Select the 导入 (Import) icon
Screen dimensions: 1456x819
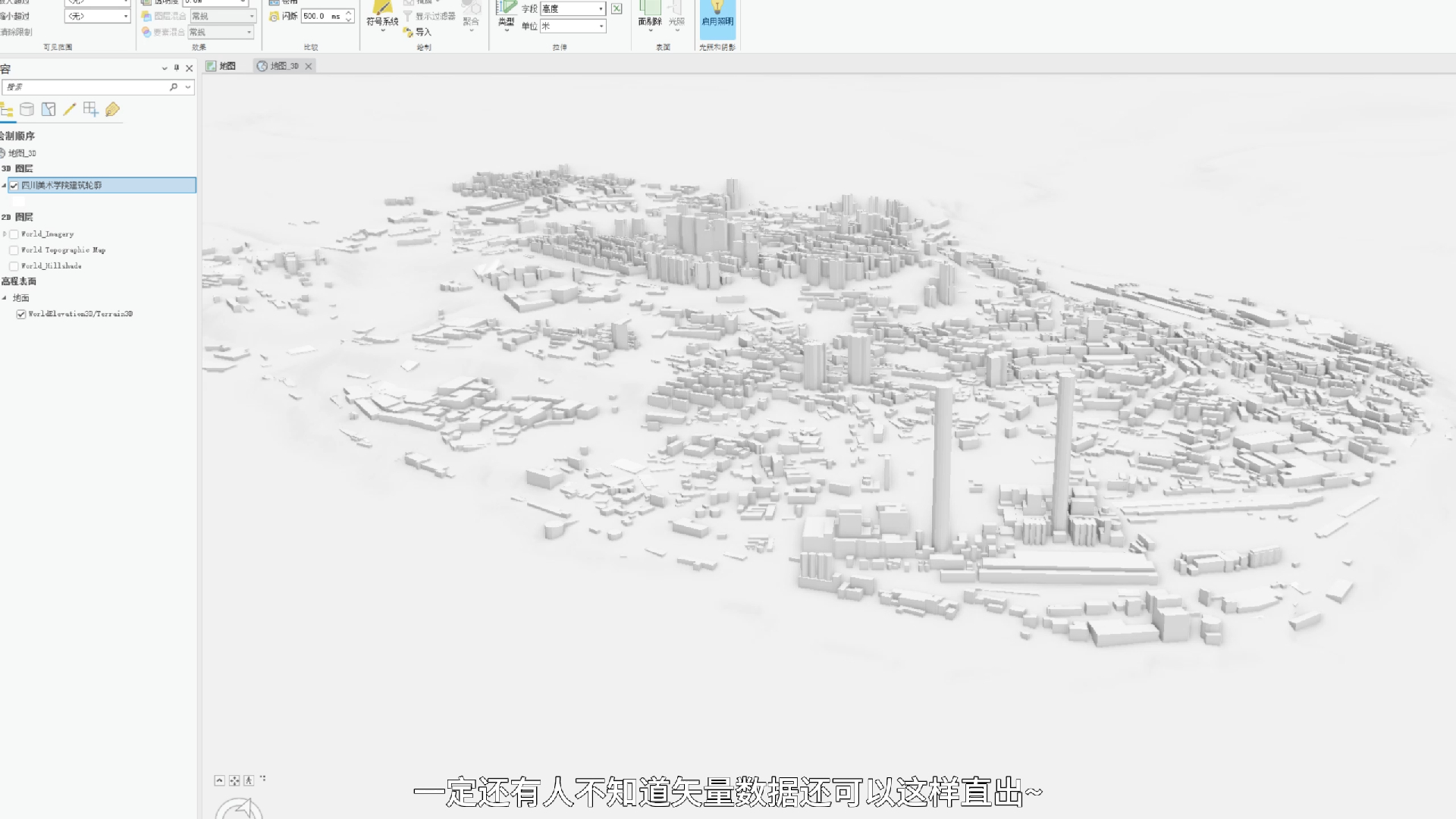tap(409, 32)
